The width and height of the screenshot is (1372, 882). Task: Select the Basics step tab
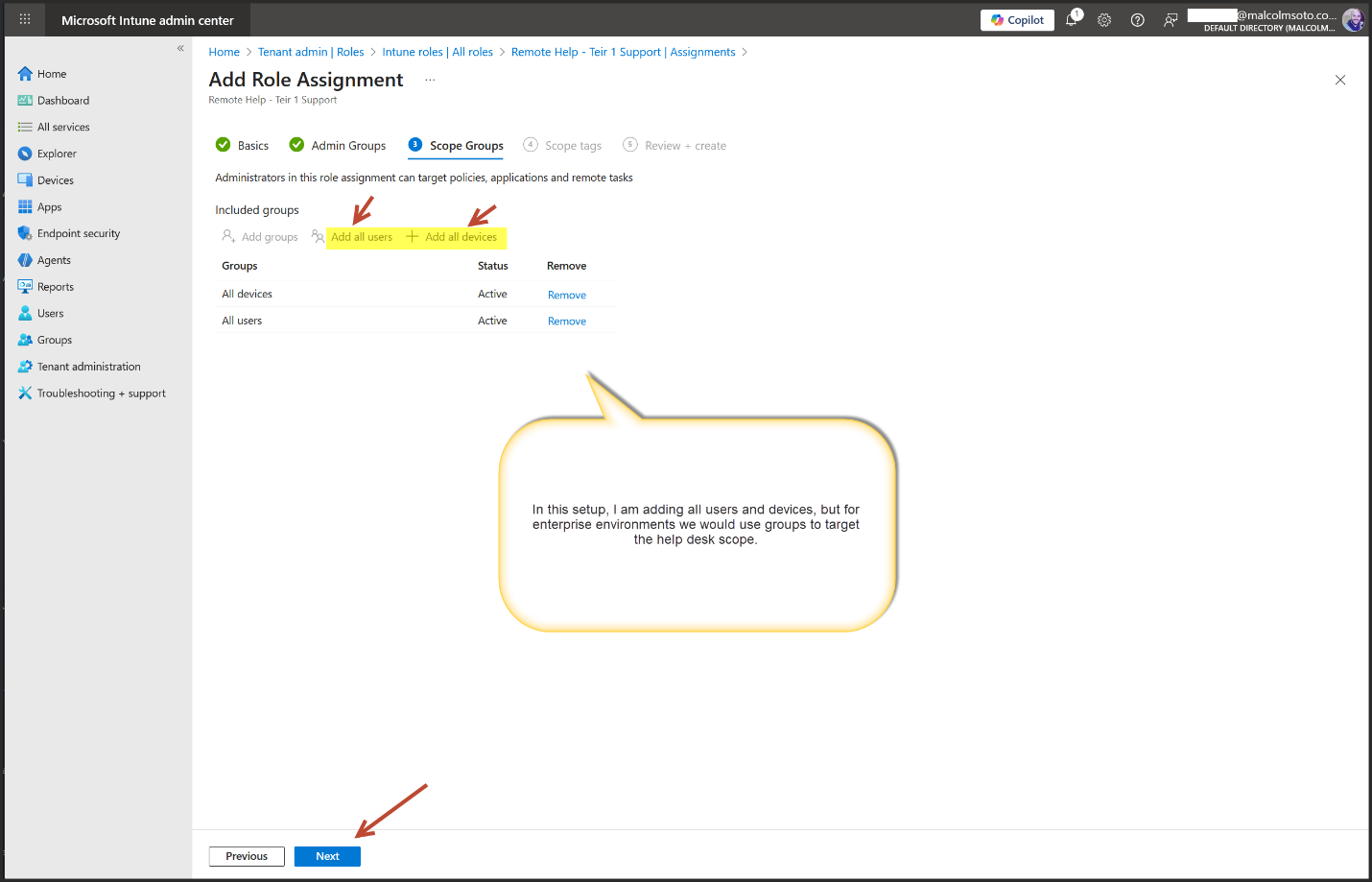[x=252, y=146]
